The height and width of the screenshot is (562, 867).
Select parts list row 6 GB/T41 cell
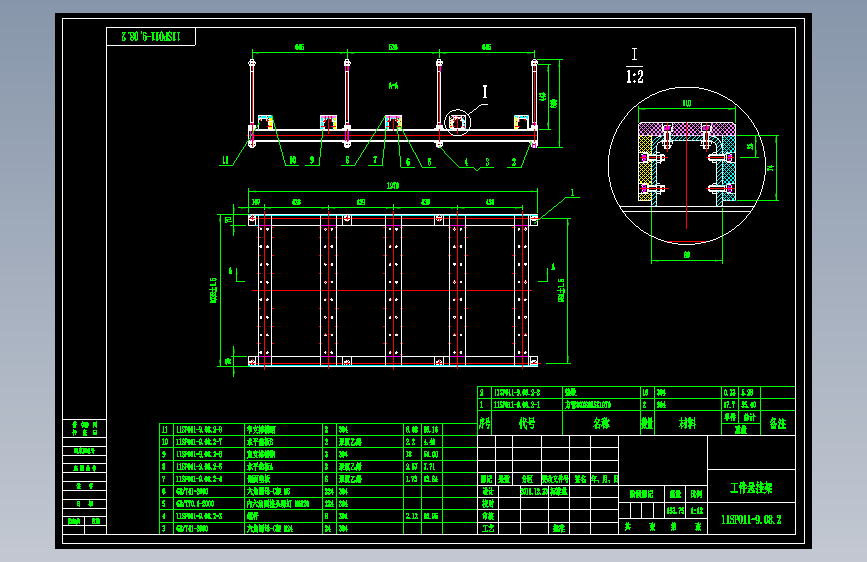pos(209,491)
